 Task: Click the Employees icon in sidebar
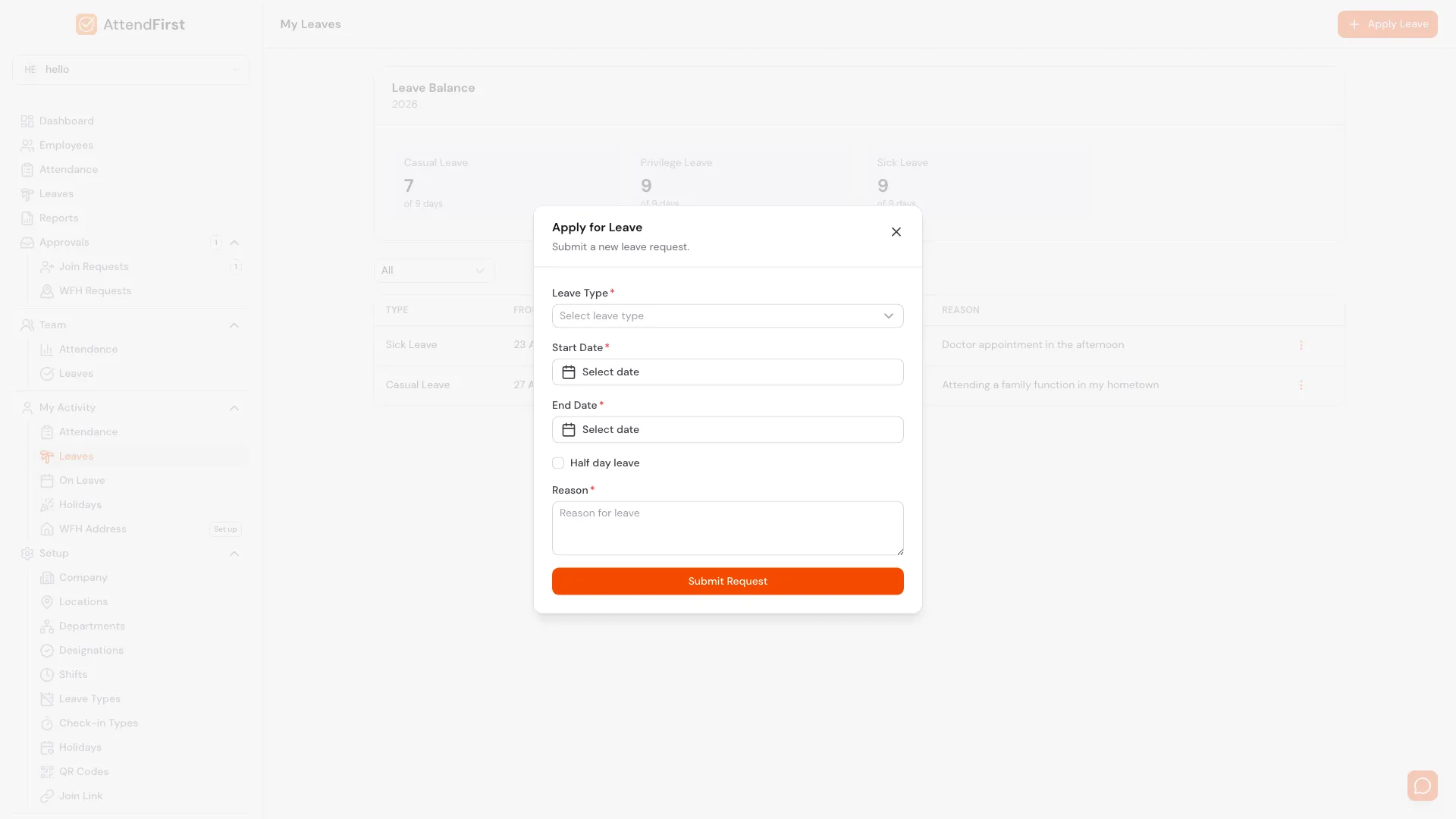click(27, 146)
